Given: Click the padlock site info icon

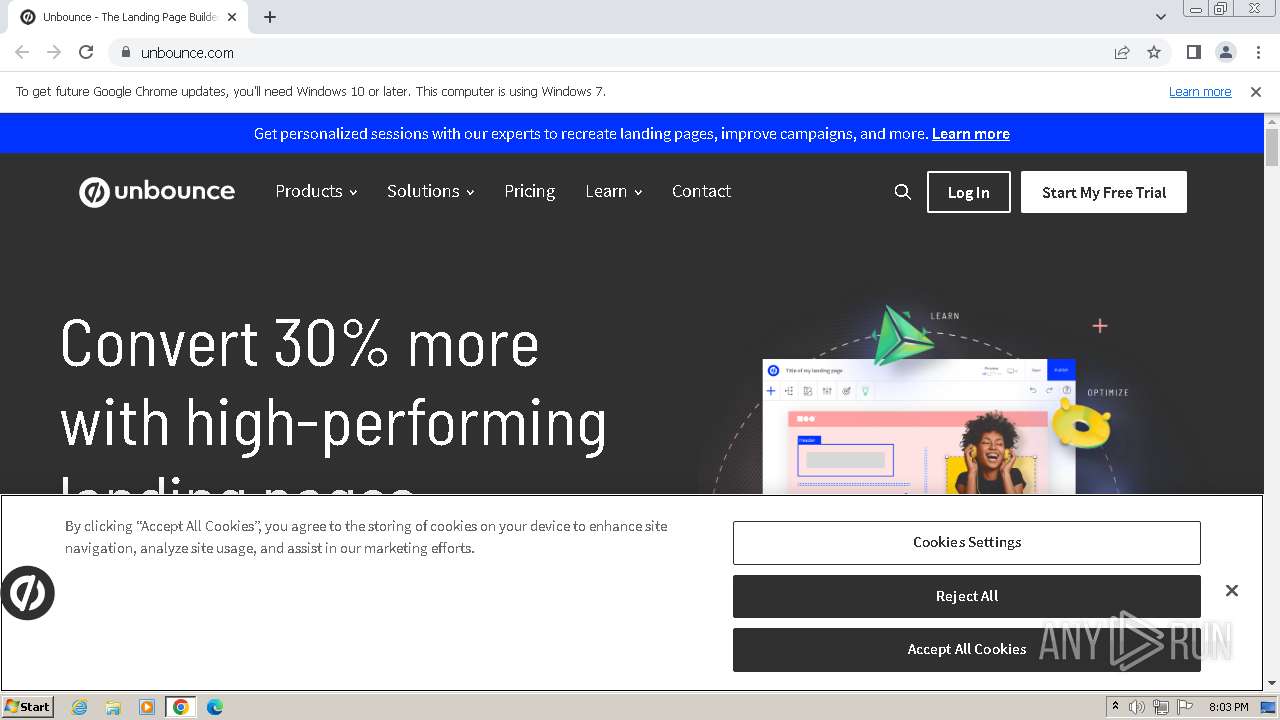Looking at the screenshot, I should click(x=125, y=53).
